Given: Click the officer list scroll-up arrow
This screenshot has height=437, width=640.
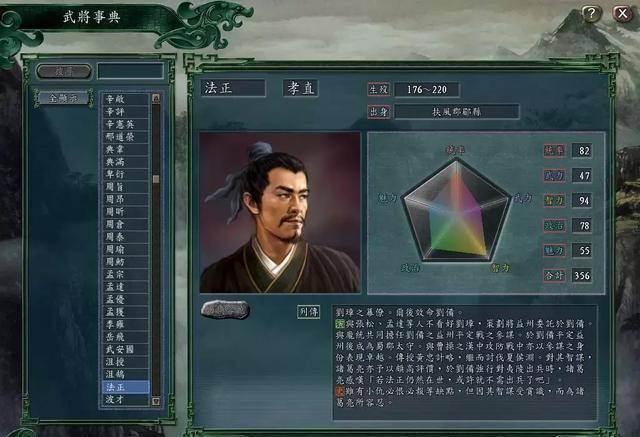Looking at the screenshot, I should coord(156,98).
